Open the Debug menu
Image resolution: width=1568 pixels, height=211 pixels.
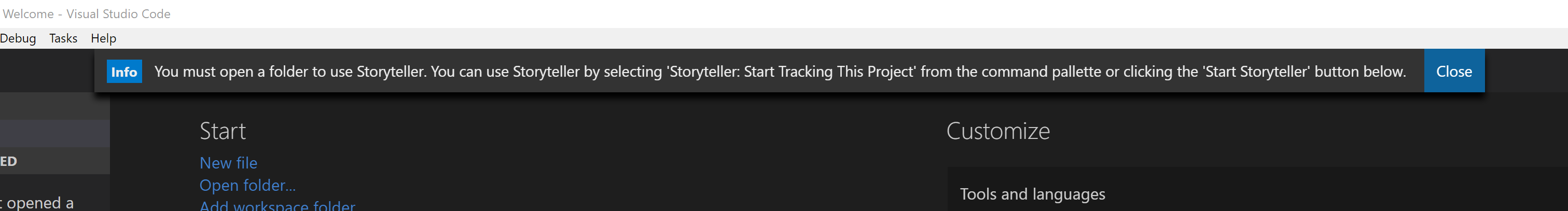point(18,38)
